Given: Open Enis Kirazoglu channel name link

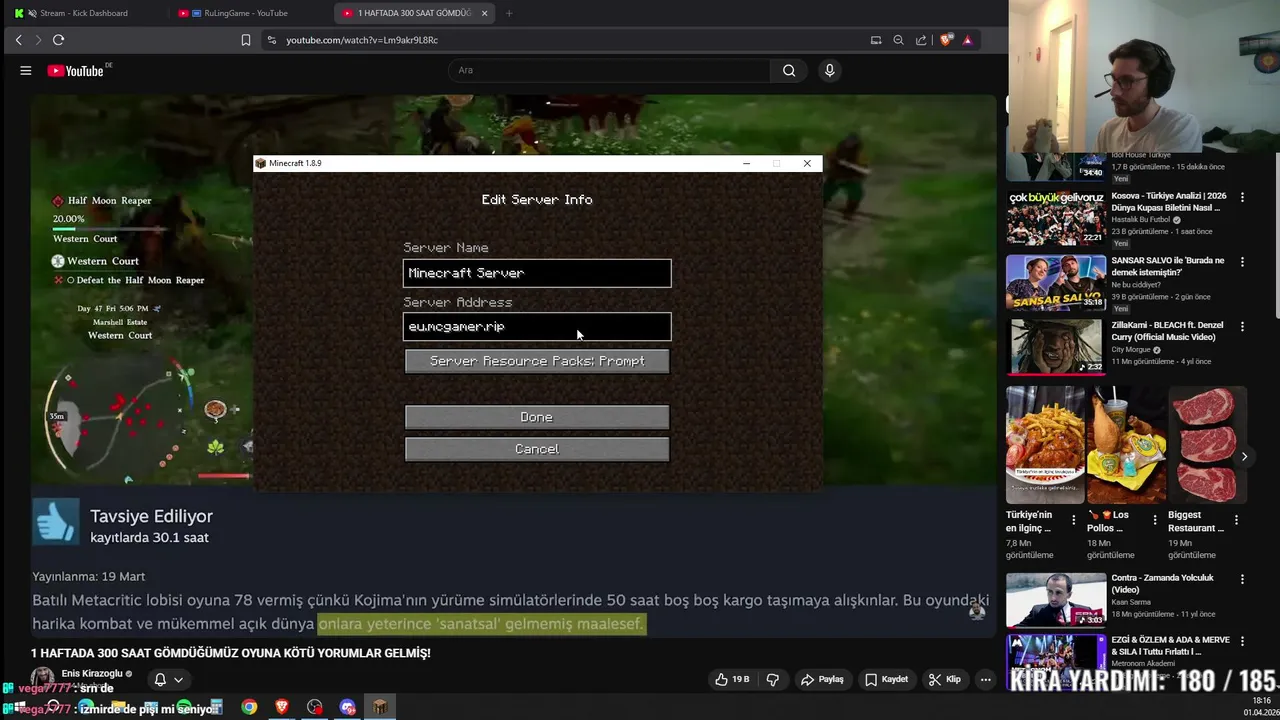Looking at the screenshot, I should click(x=92, y=673).
